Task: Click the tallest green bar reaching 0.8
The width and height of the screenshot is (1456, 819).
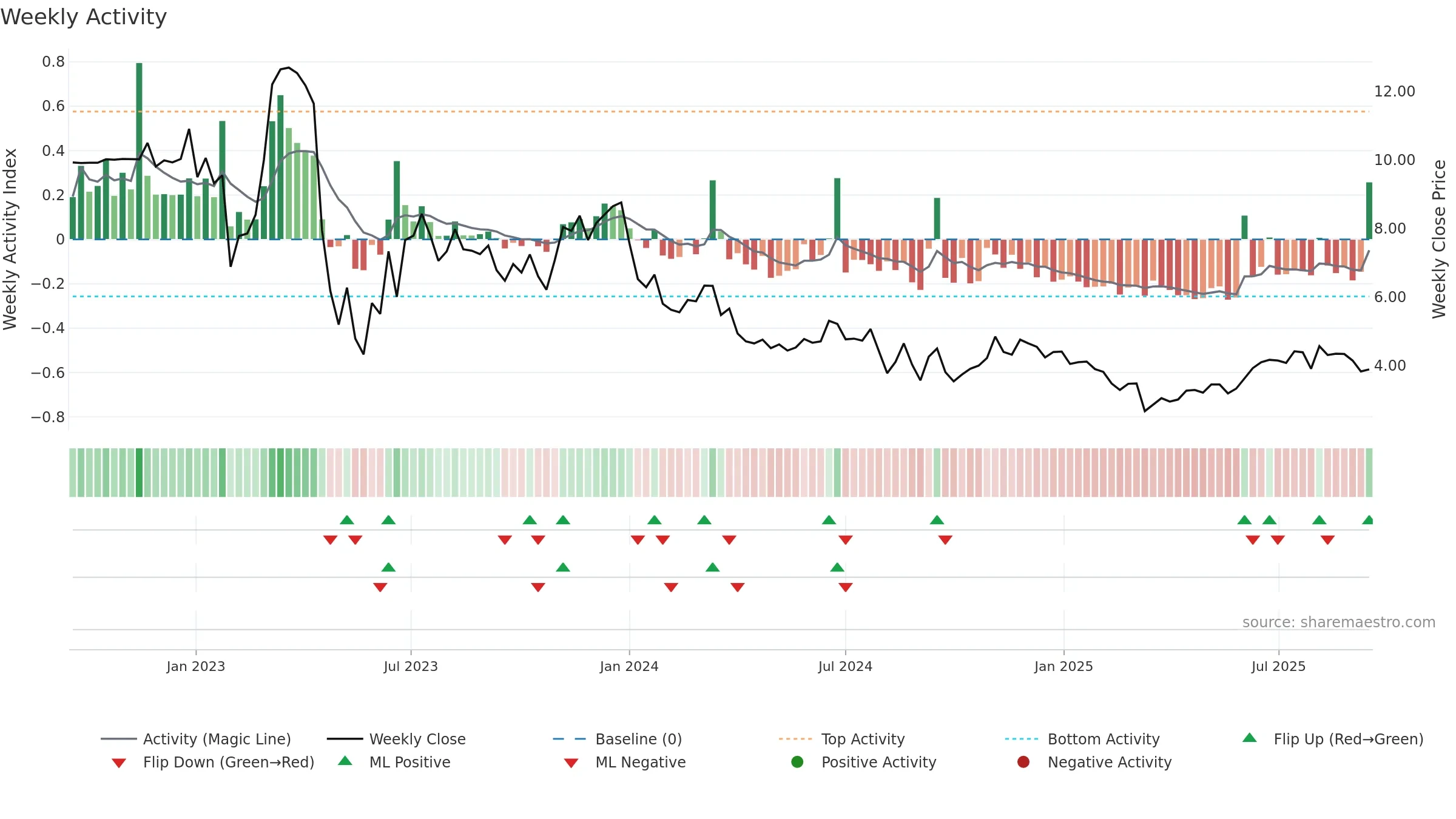Action: coord(139,151)
